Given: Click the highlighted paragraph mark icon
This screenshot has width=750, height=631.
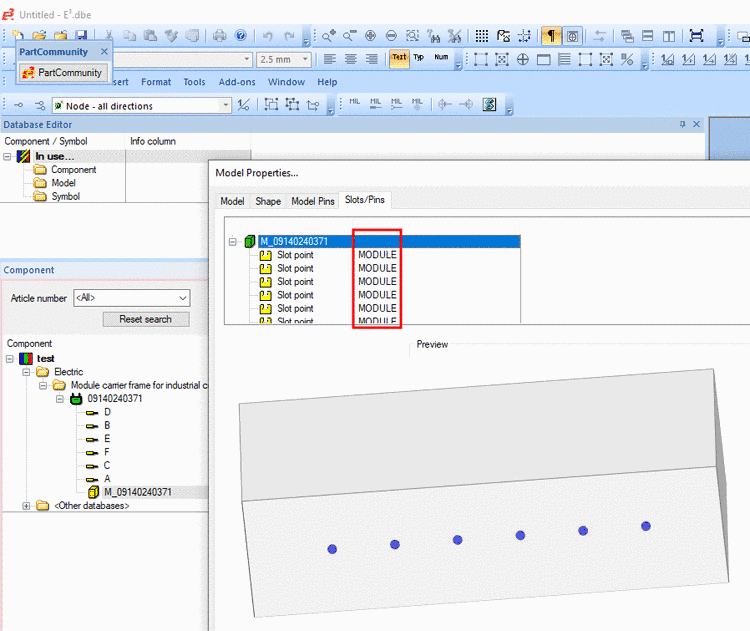Looking at the screenshot, I should coord(551,36).
